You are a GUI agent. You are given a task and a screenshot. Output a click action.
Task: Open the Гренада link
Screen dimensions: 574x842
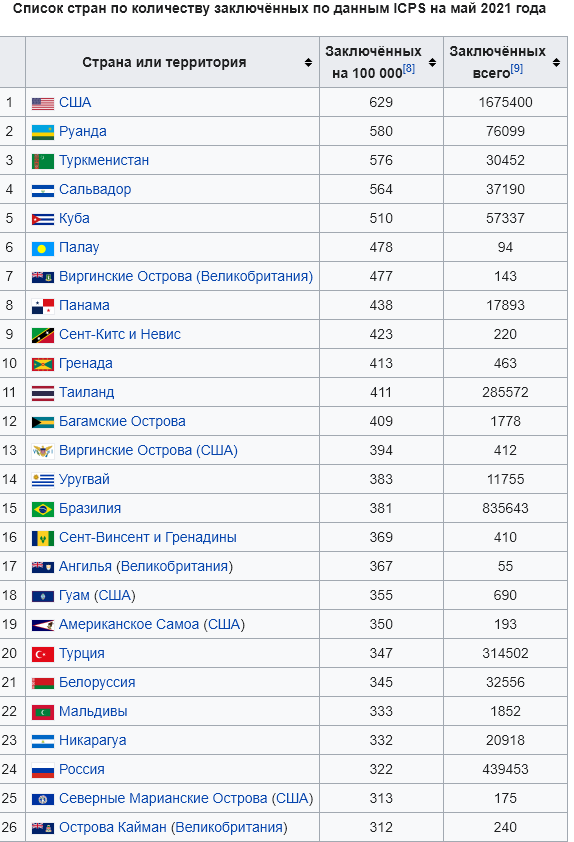(x=86, y=364)
